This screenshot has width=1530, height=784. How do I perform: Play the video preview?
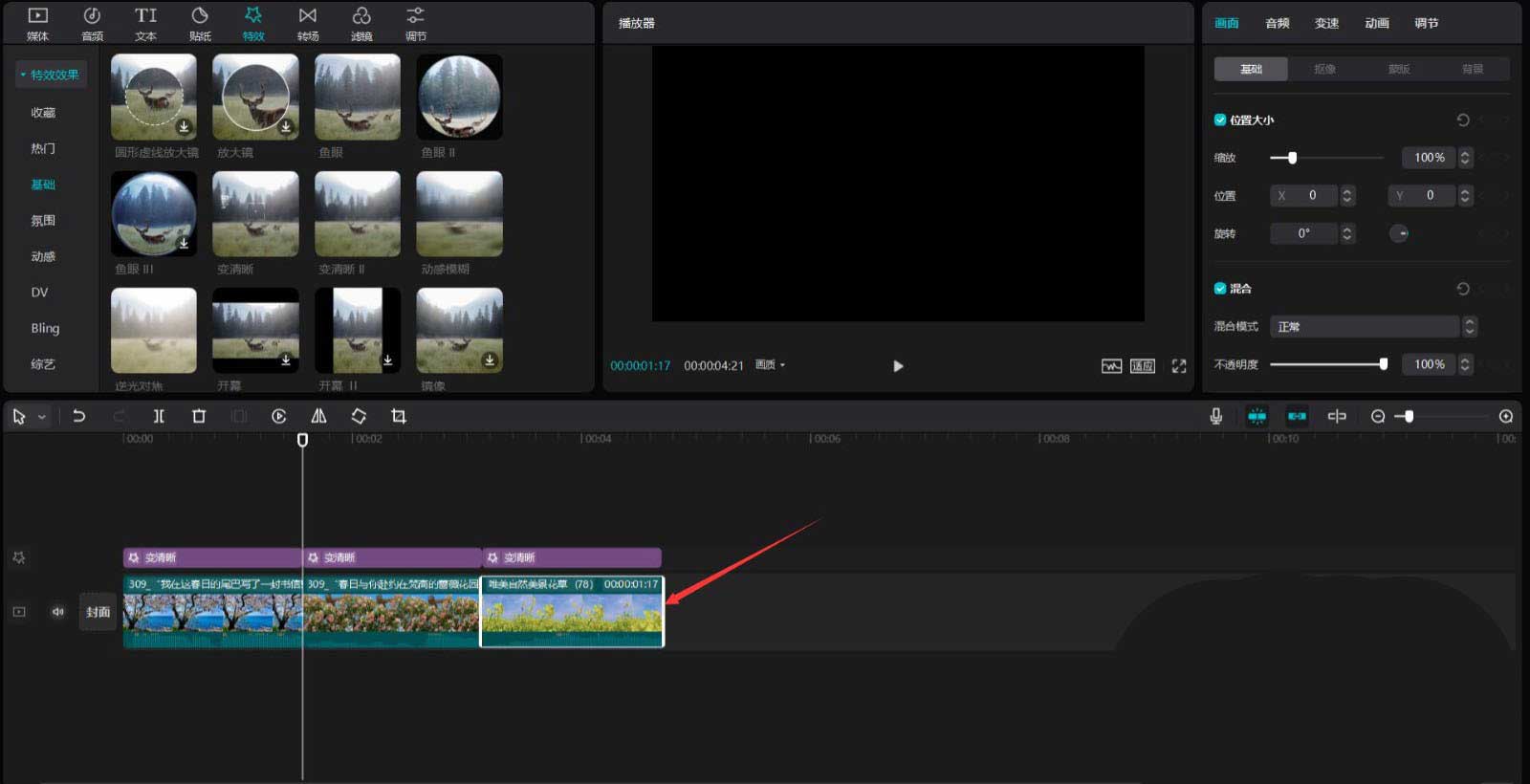[x=897, y=366]
